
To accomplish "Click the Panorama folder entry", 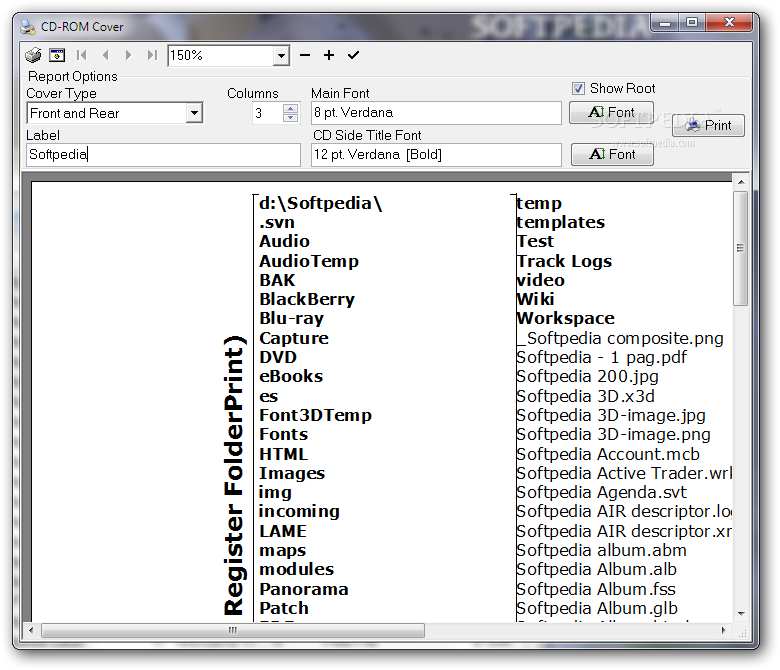I will click(303, 589).
